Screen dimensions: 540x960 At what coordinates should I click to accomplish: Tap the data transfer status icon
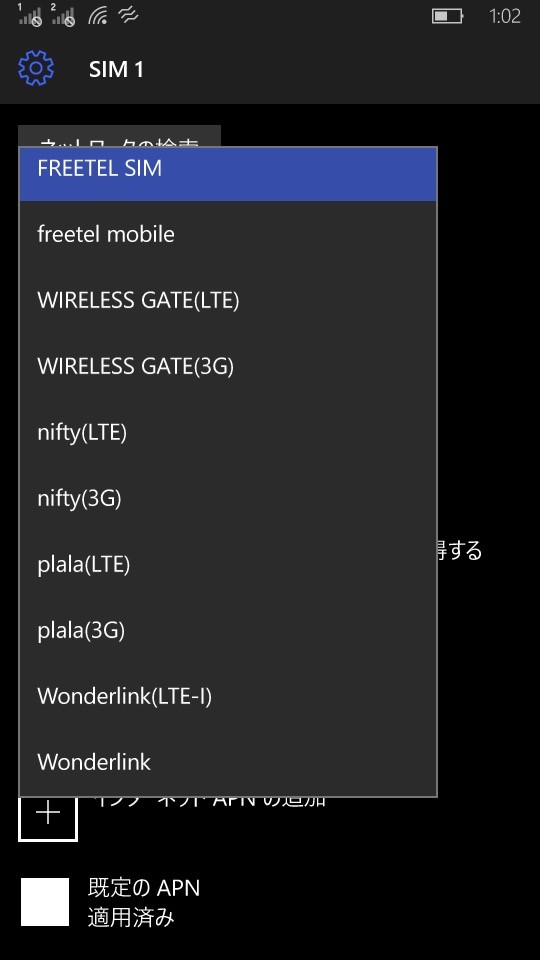[x=129, y=15]
